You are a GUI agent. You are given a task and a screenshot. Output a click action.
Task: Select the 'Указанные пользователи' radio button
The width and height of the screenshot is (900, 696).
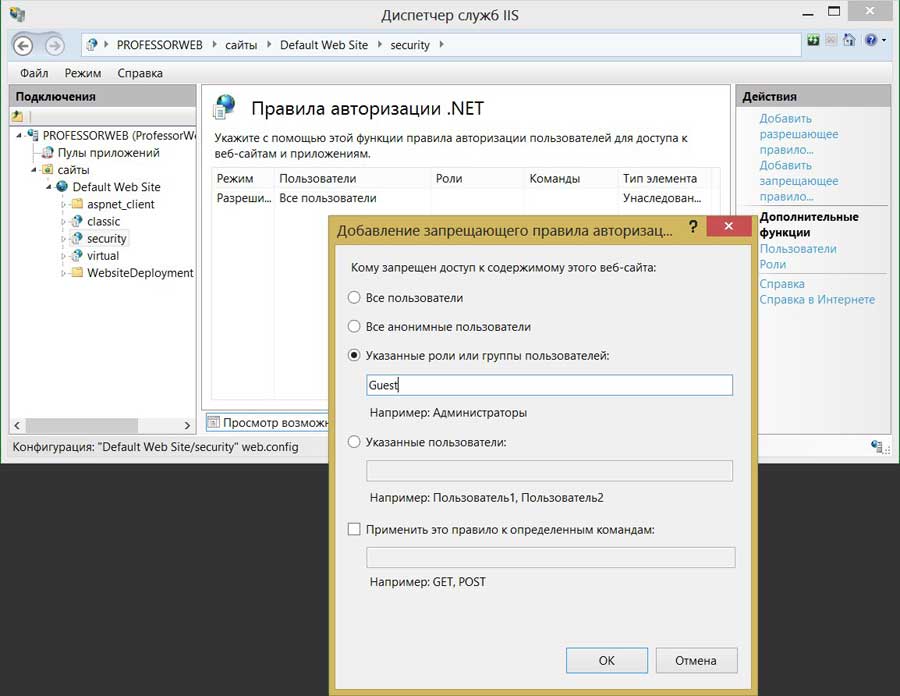[x=354, y=442]
